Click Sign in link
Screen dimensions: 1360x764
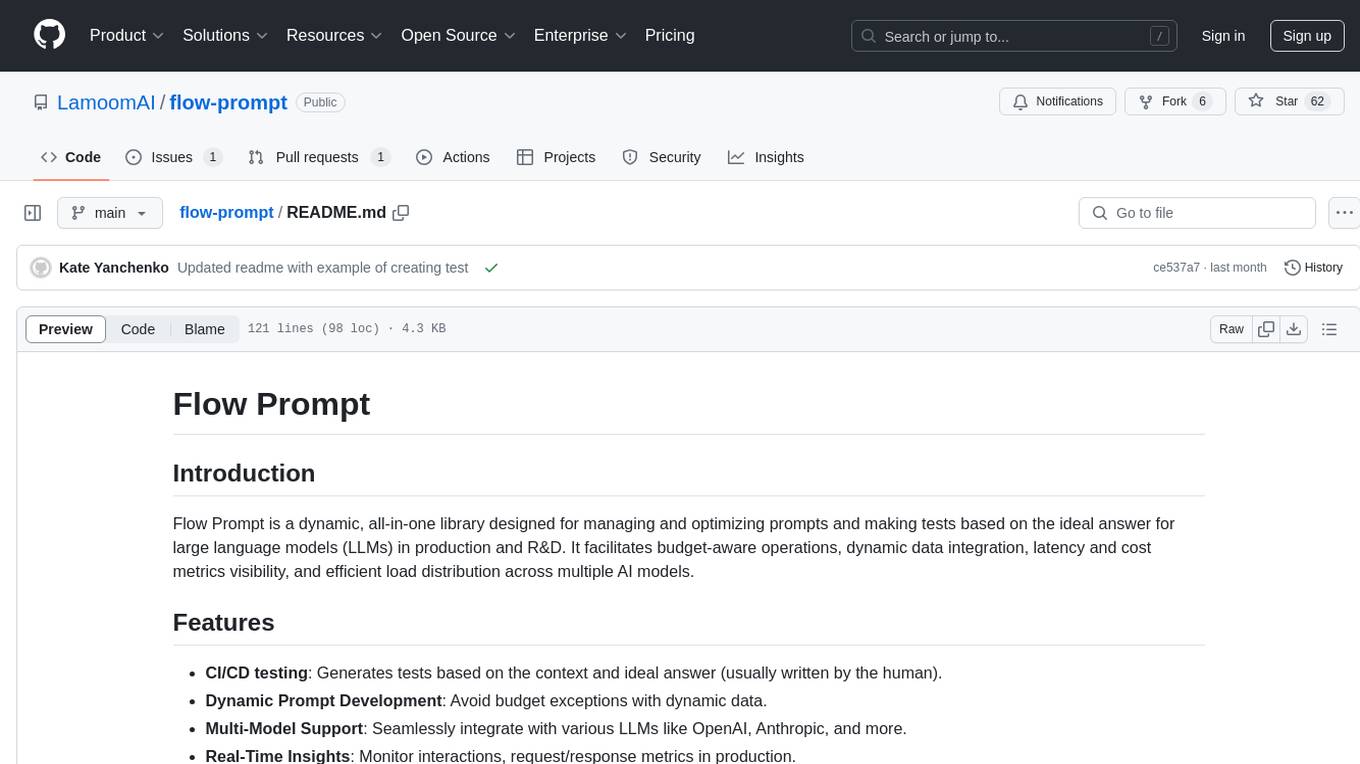click(1223, 36)
